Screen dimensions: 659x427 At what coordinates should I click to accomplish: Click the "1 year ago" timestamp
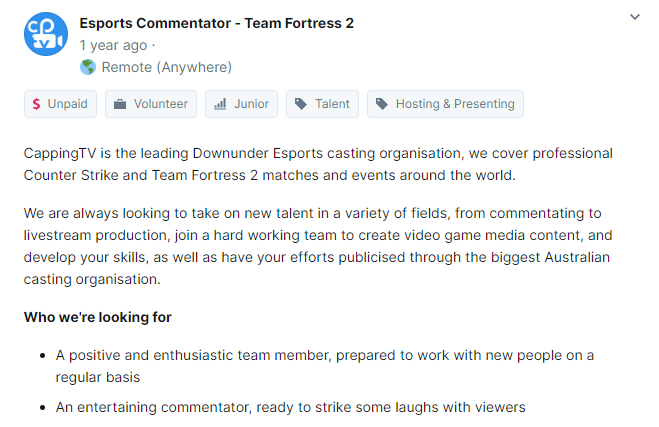113,45
